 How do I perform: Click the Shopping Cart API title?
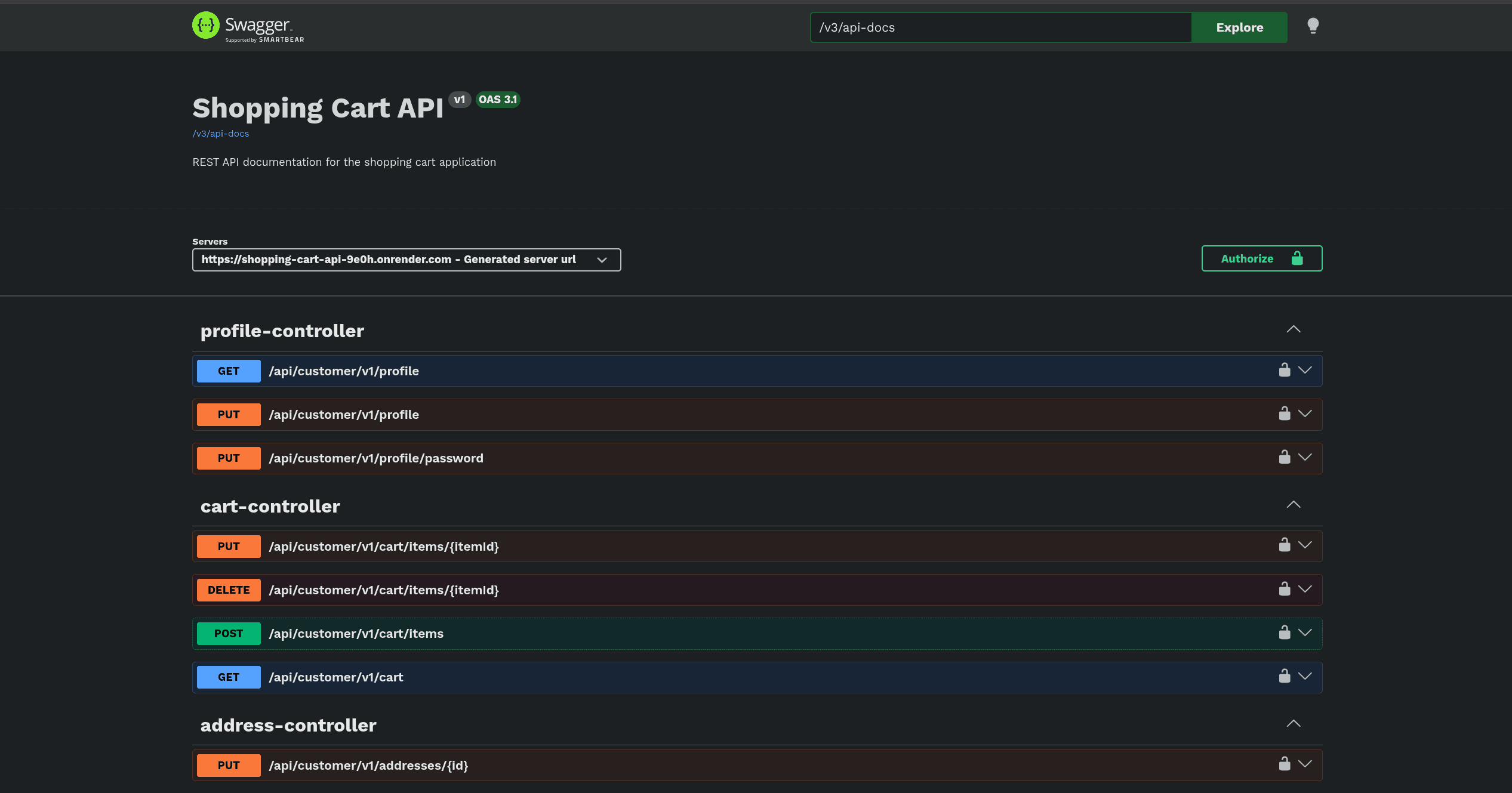pos(318,108)
